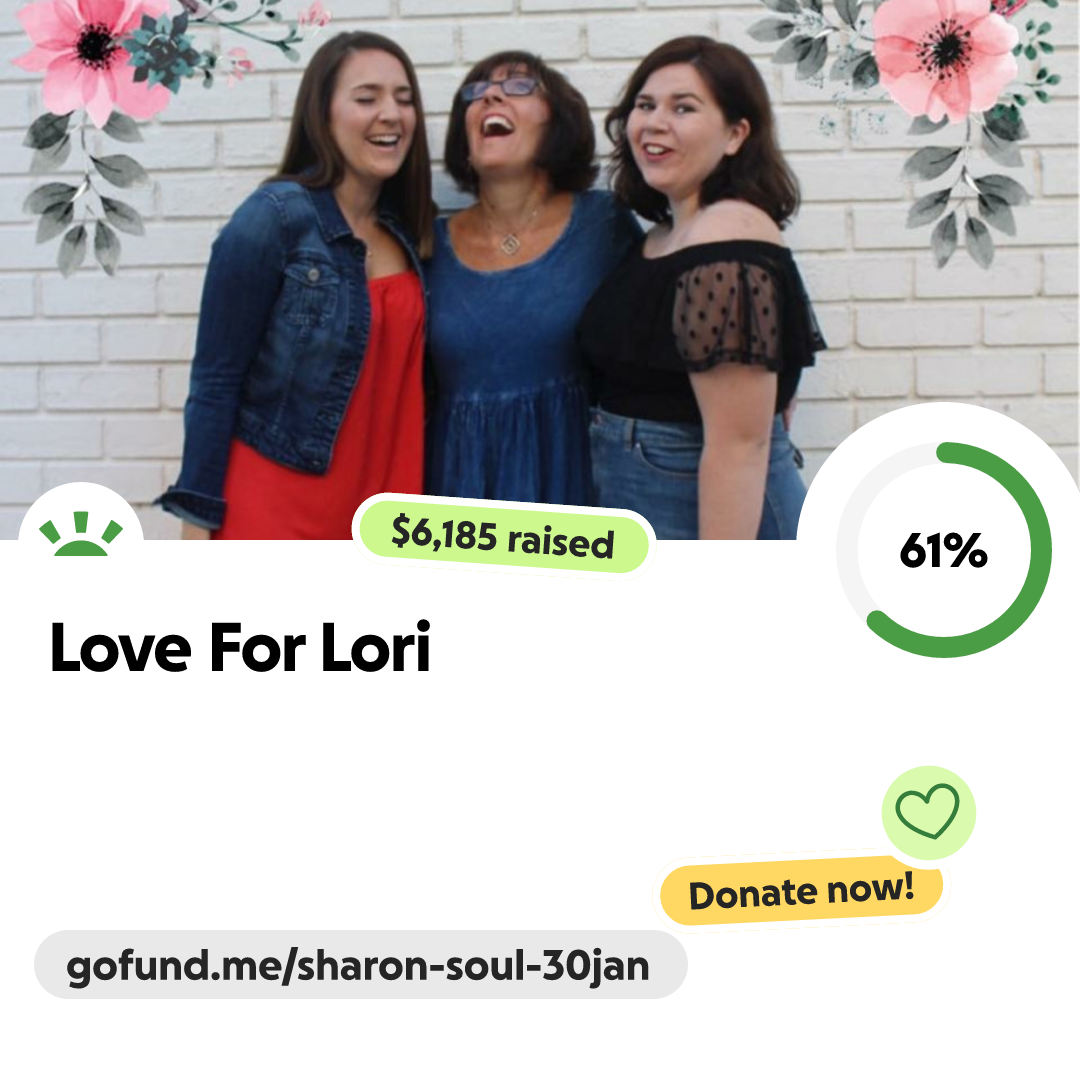Click the $6,185 raised badge
This screenshot has height=1080, width=1080.
(503, 536)
